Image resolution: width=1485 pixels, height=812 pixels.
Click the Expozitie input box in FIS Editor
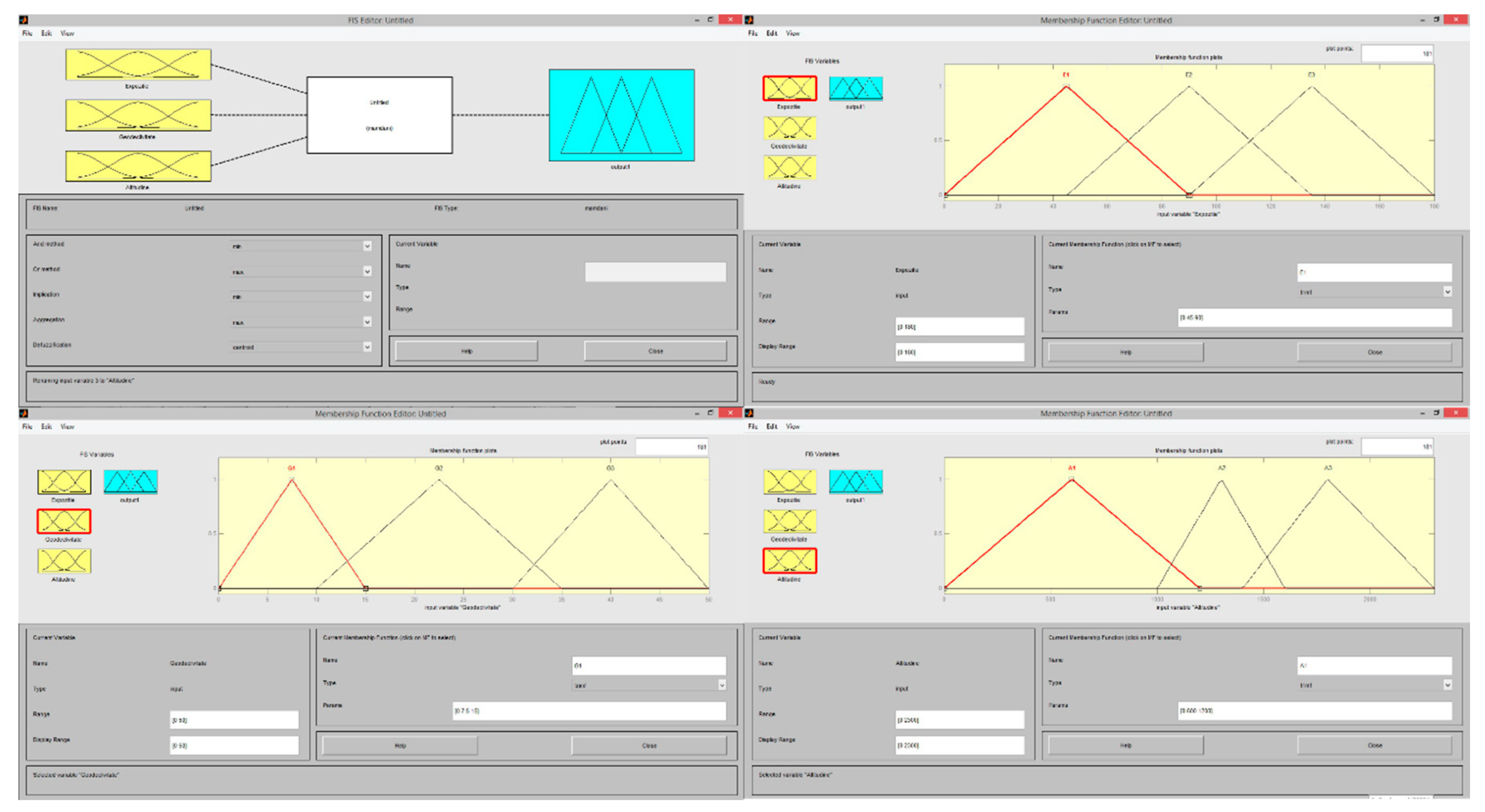(x=138, y=65)
